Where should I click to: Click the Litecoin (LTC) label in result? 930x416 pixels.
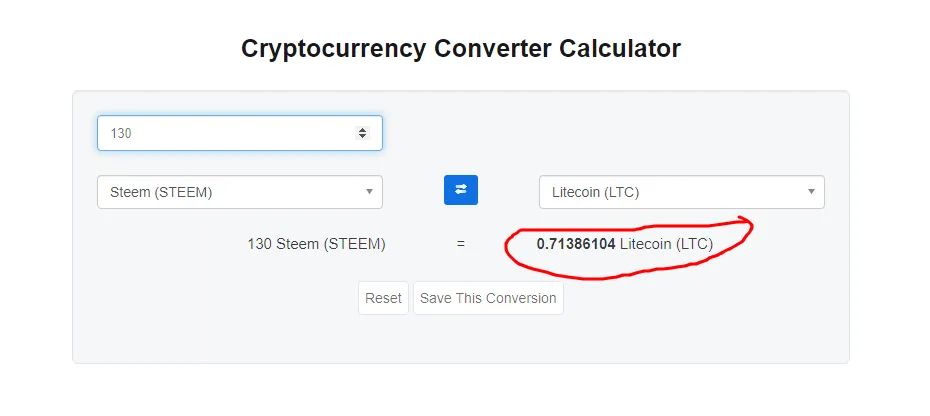(x=667, y=244)
